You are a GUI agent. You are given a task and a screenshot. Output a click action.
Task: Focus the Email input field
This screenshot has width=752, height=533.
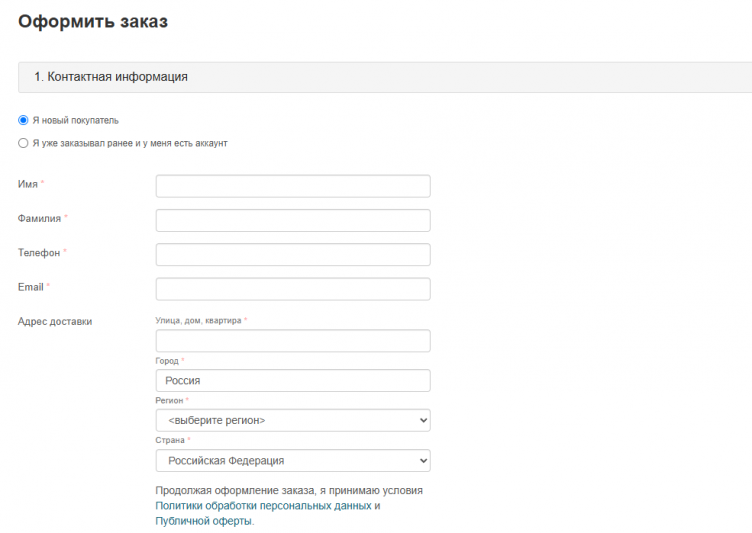pos(293,289)
